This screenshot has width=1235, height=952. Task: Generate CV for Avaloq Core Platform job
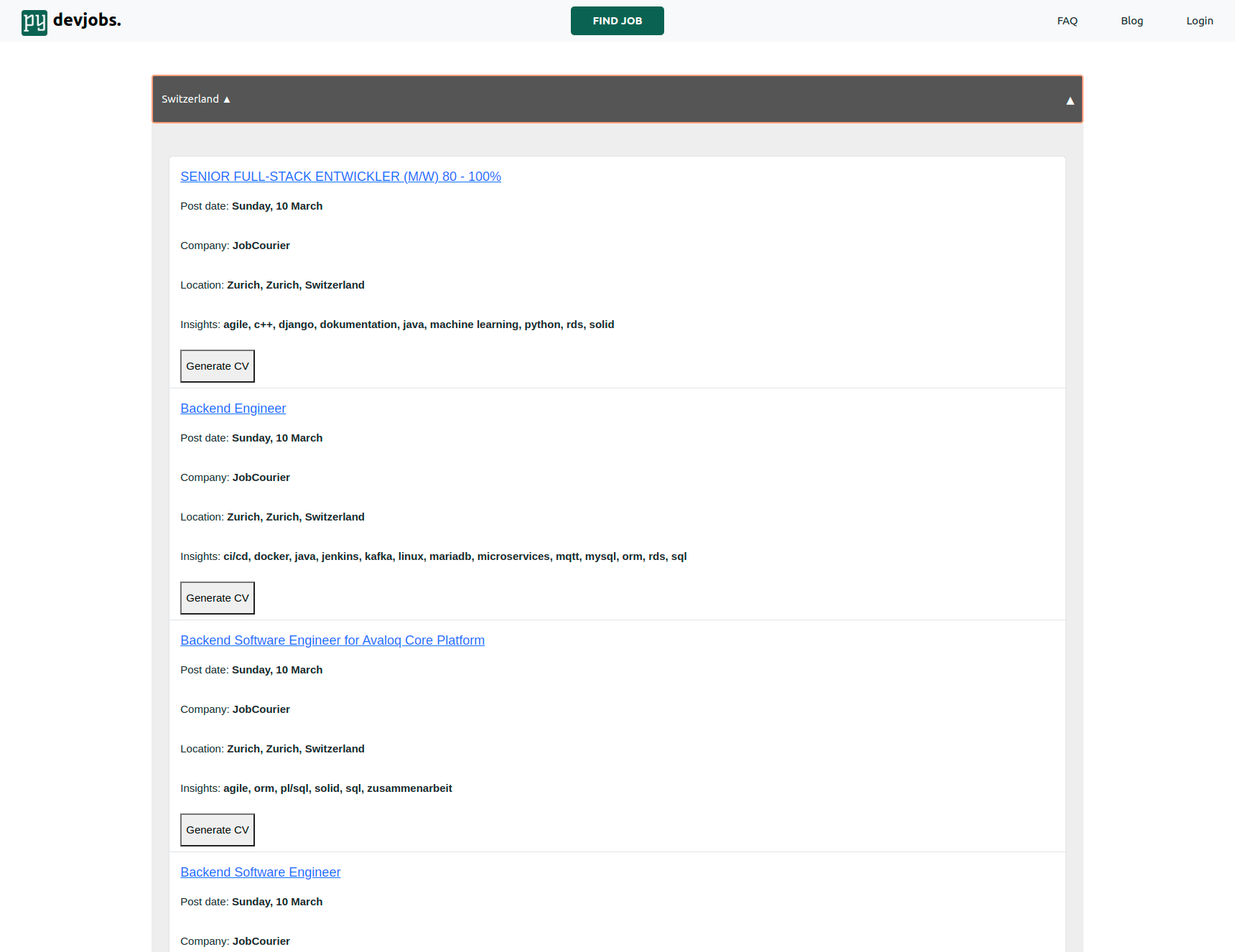218,830
